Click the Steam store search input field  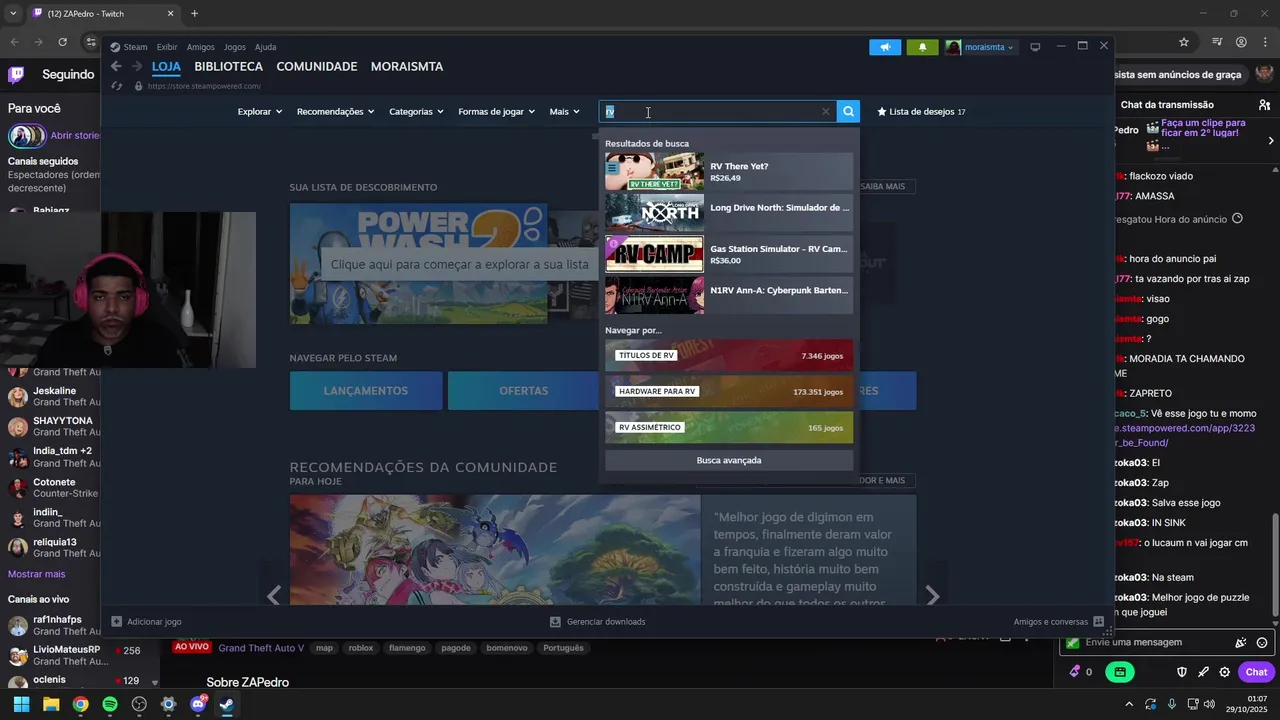click(715, 112)
